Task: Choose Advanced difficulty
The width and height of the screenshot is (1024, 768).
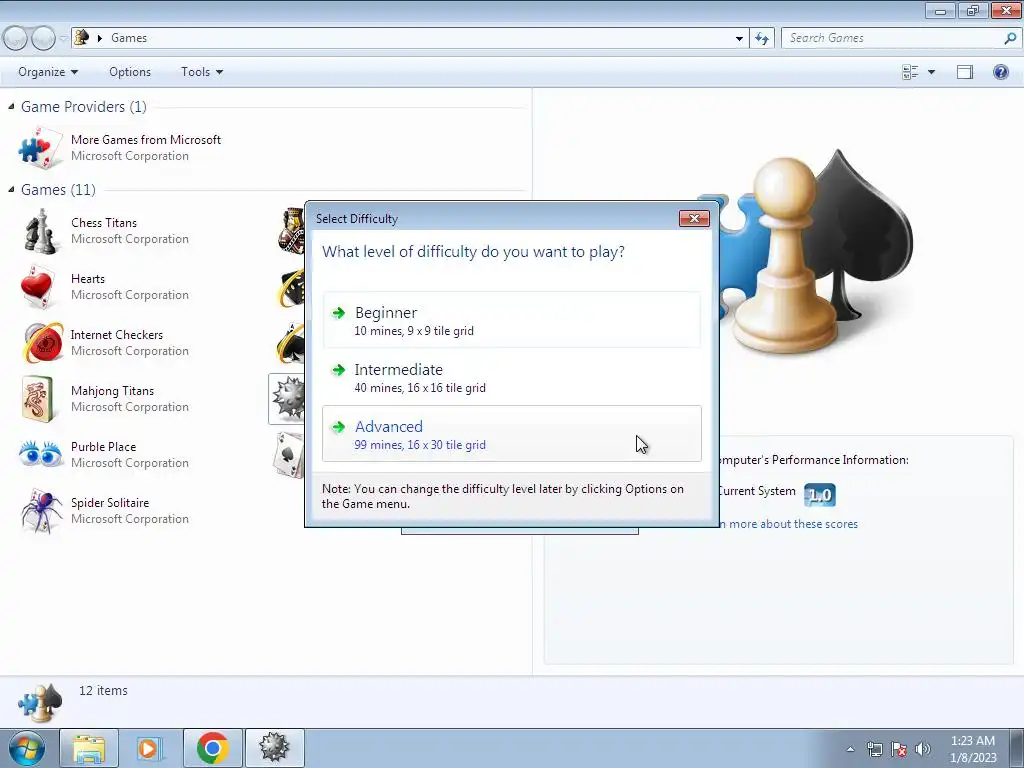Action: coord(511,434)
